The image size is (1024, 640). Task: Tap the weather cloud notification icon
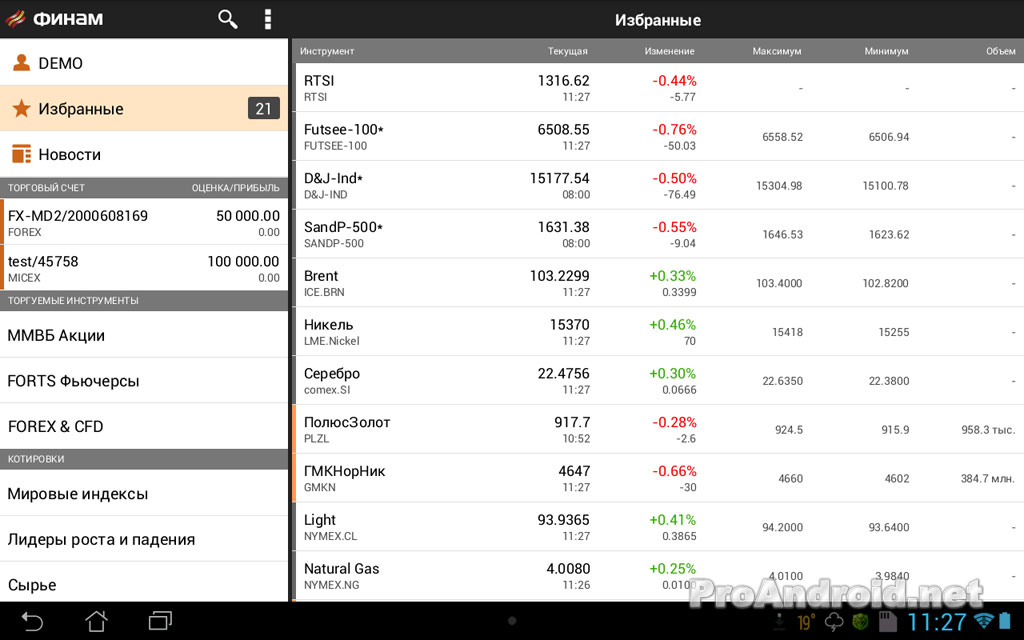(834, 622)
